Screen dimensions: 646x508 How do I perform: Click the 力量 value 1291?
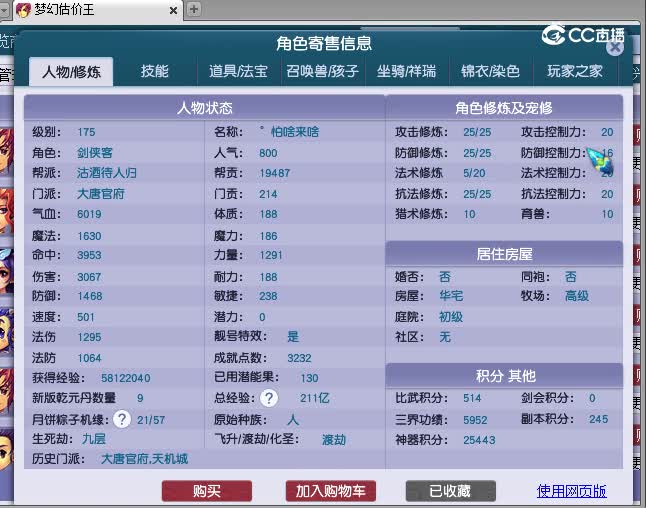pos(271,255)
